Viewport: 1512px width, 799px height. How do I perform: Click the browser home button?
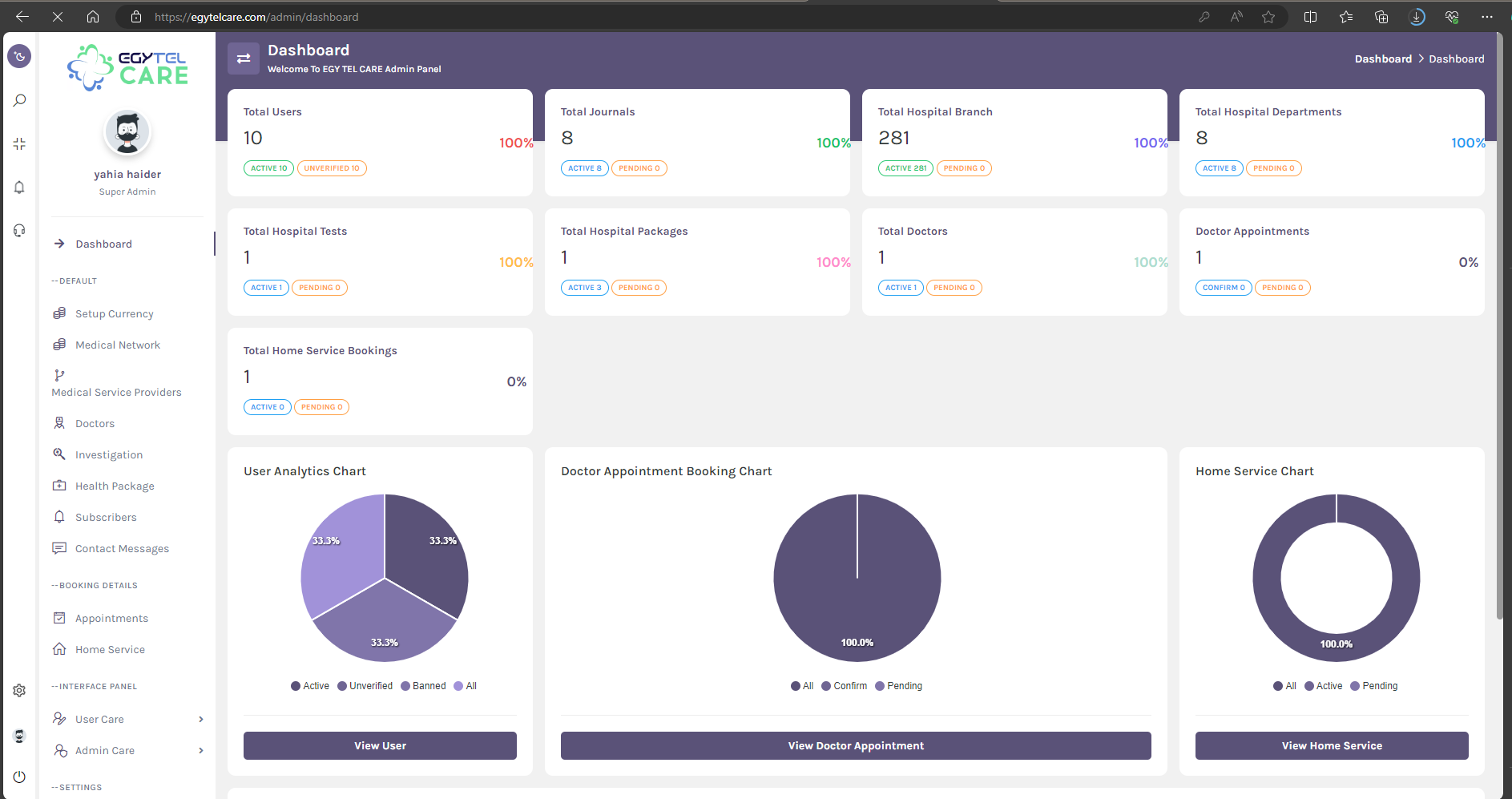(93, 16)
